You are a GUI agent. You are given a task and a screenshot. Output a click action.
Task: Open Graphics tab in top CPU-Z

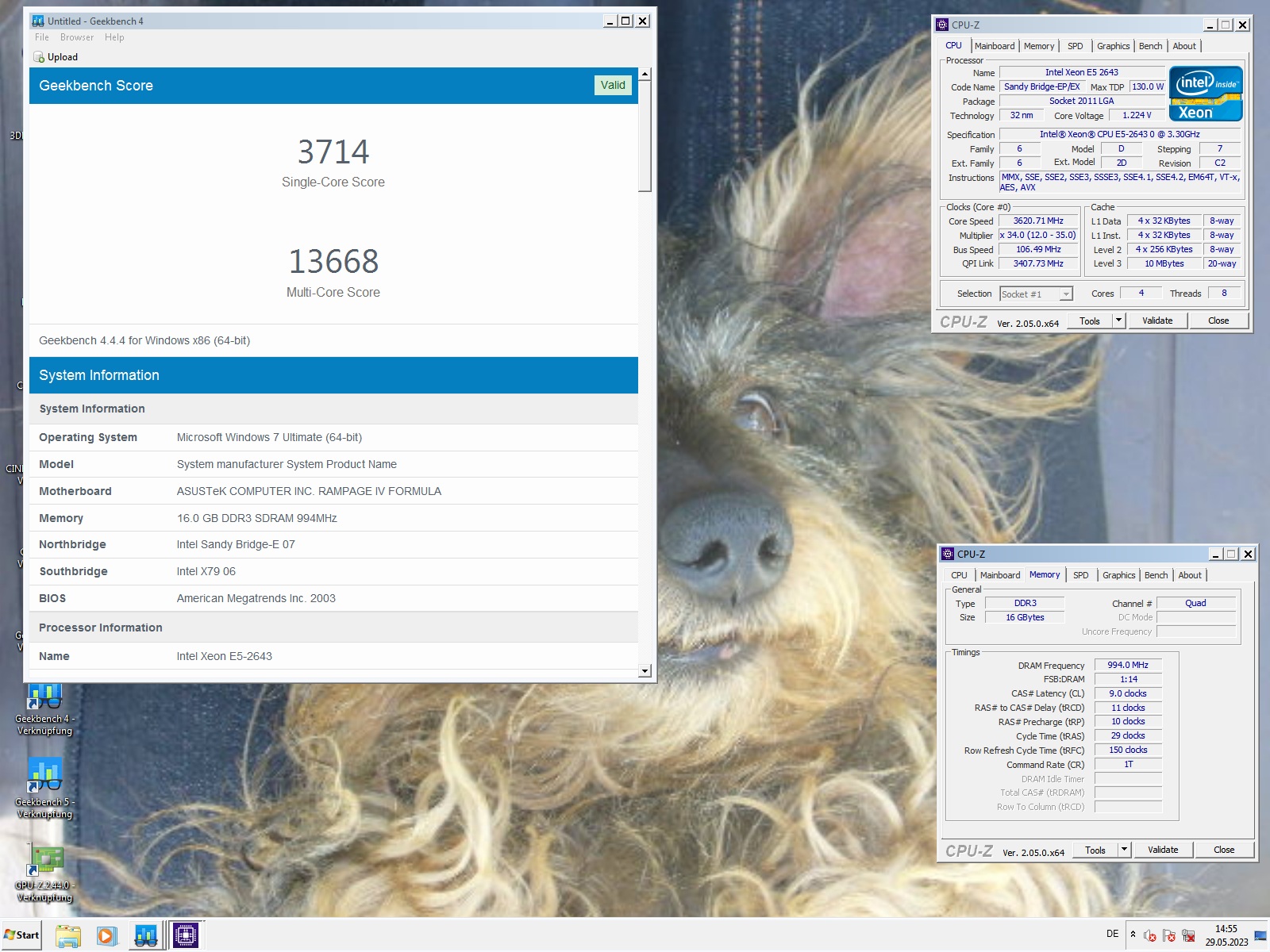click(x=1114, y=46)
